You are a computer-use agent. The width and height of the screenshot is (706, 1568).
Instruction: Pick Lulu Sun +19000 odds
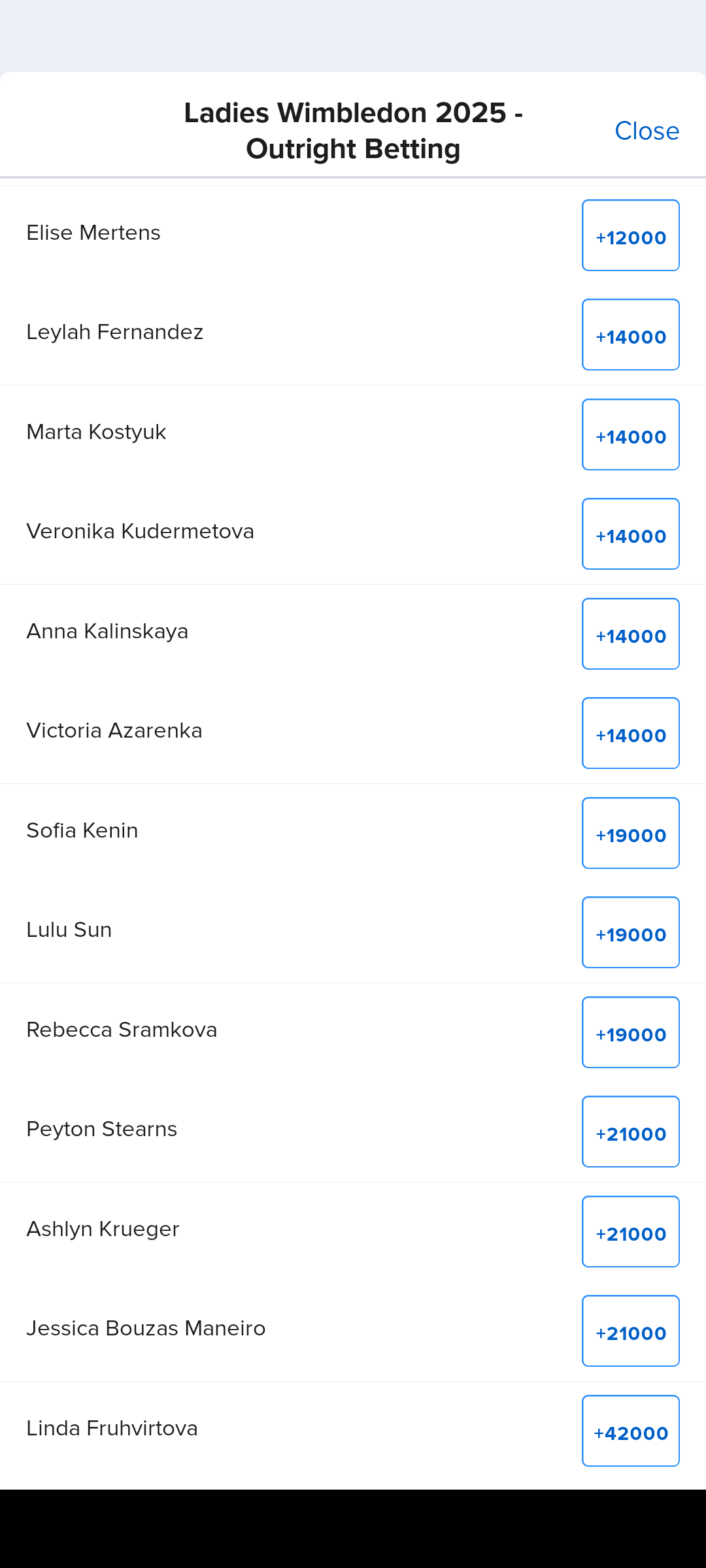pos(630,933)
